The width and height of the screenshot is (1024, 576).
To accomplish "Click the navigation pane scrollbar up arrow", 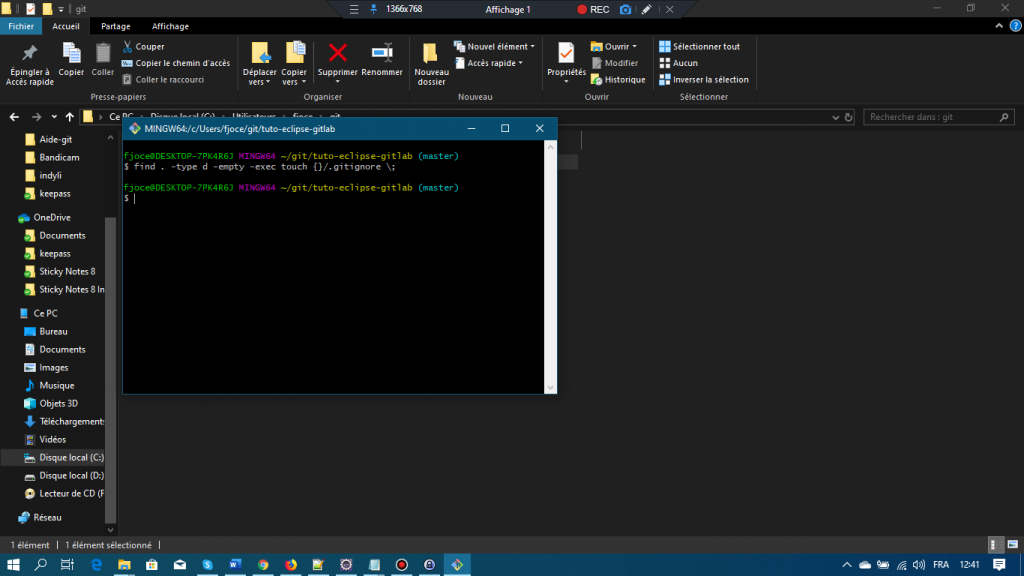I will [x=110, y=138].
